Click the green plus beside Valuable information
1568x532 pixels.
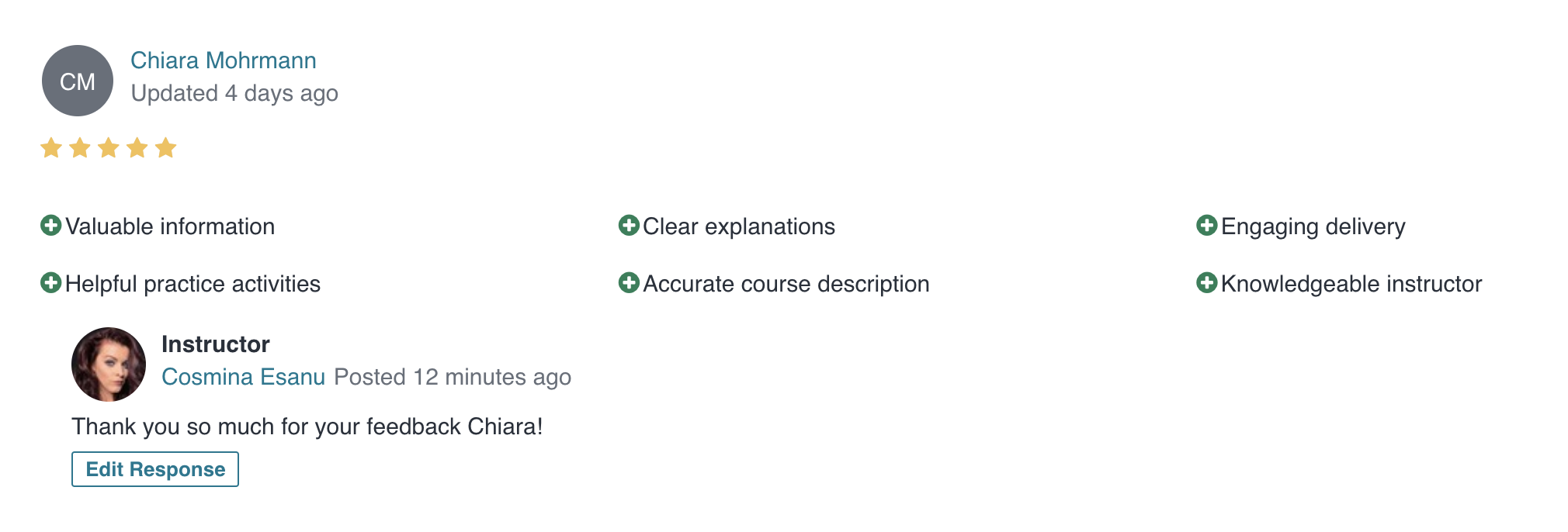tap(50, 226)
